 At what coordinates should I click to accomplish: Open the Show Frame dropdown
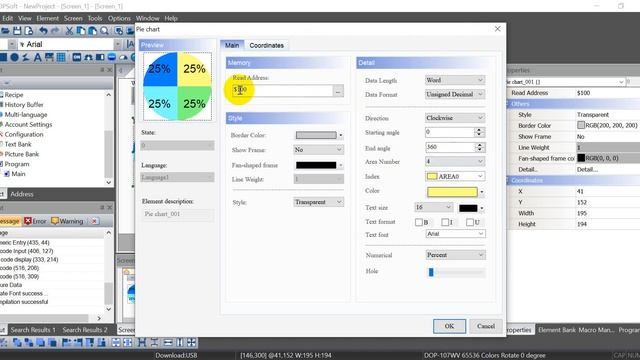[x=318, y=150]
